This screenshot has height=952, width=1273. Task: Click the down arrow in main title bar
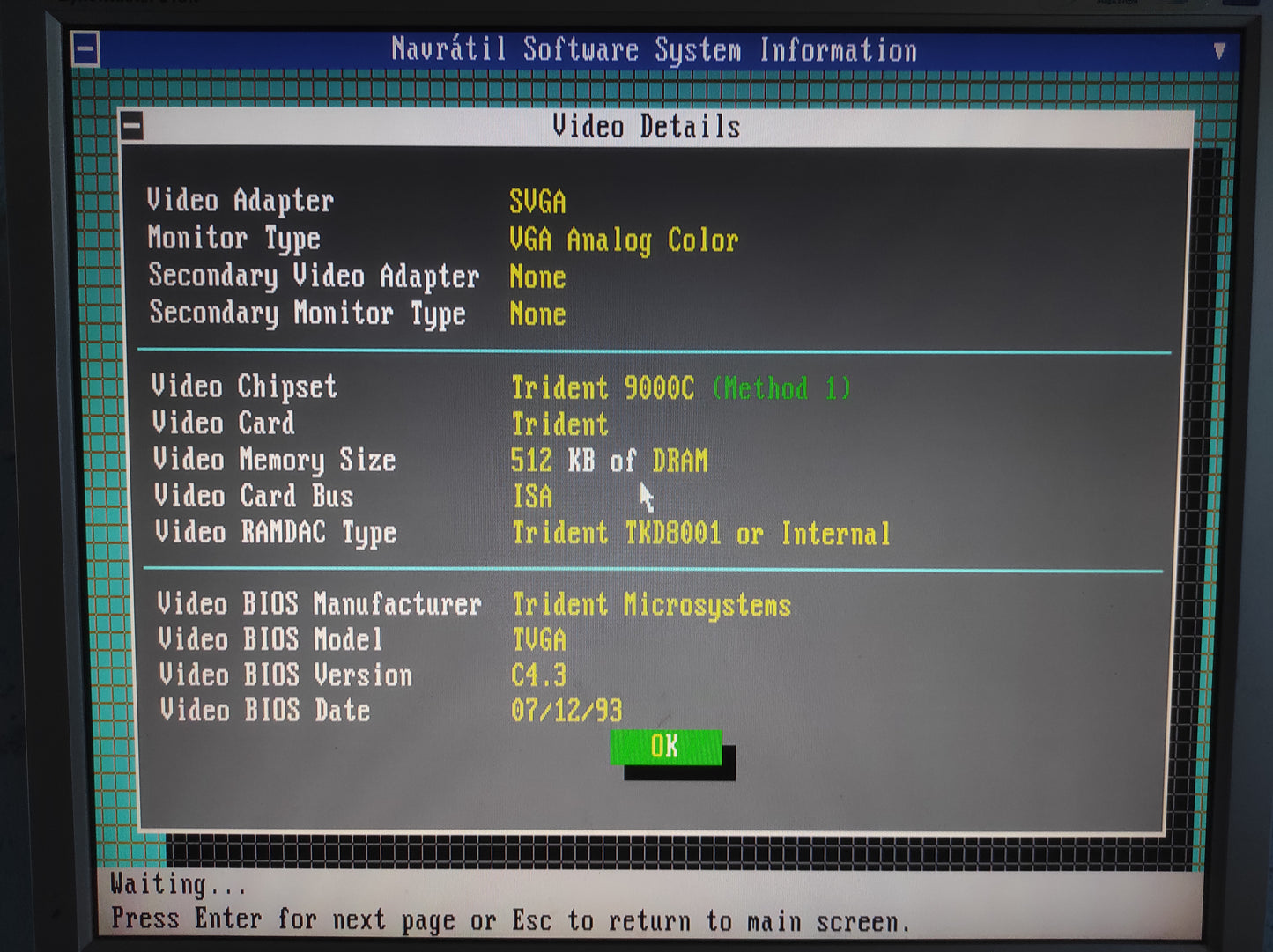(1219, 51)
